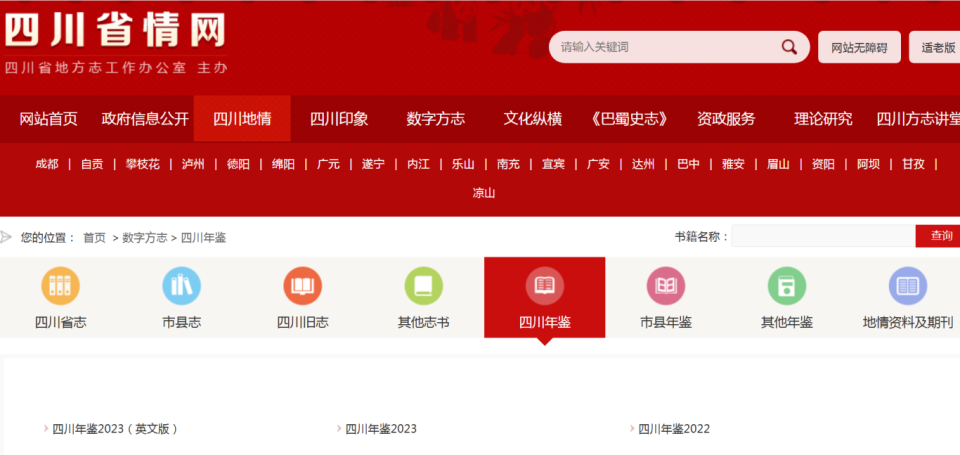Open the 市县年鉴 pink icon
This screenshot has height=455, width=960.
tap(666, 286)
